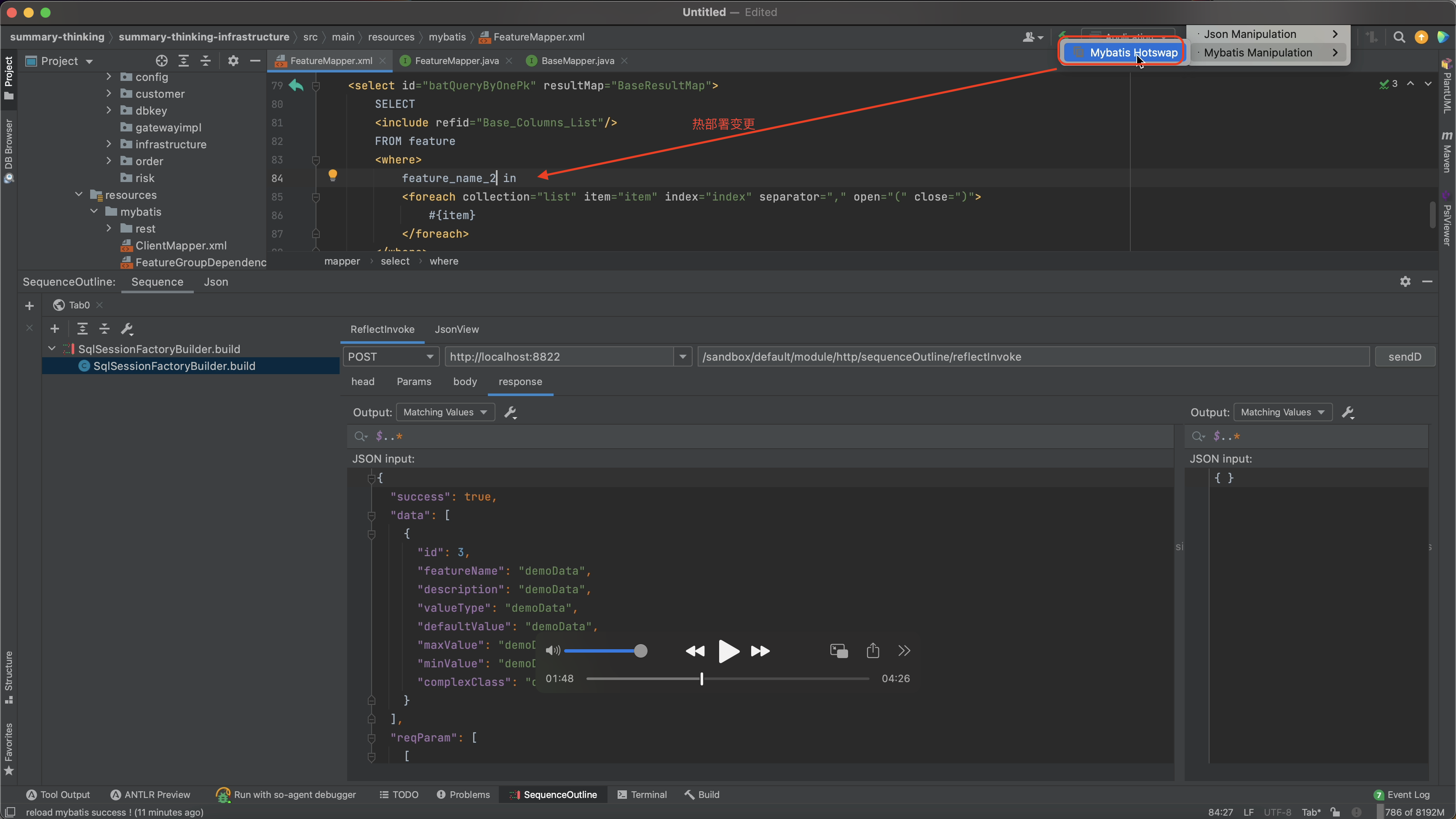Click the share icon in video overlay

(873, 650)
